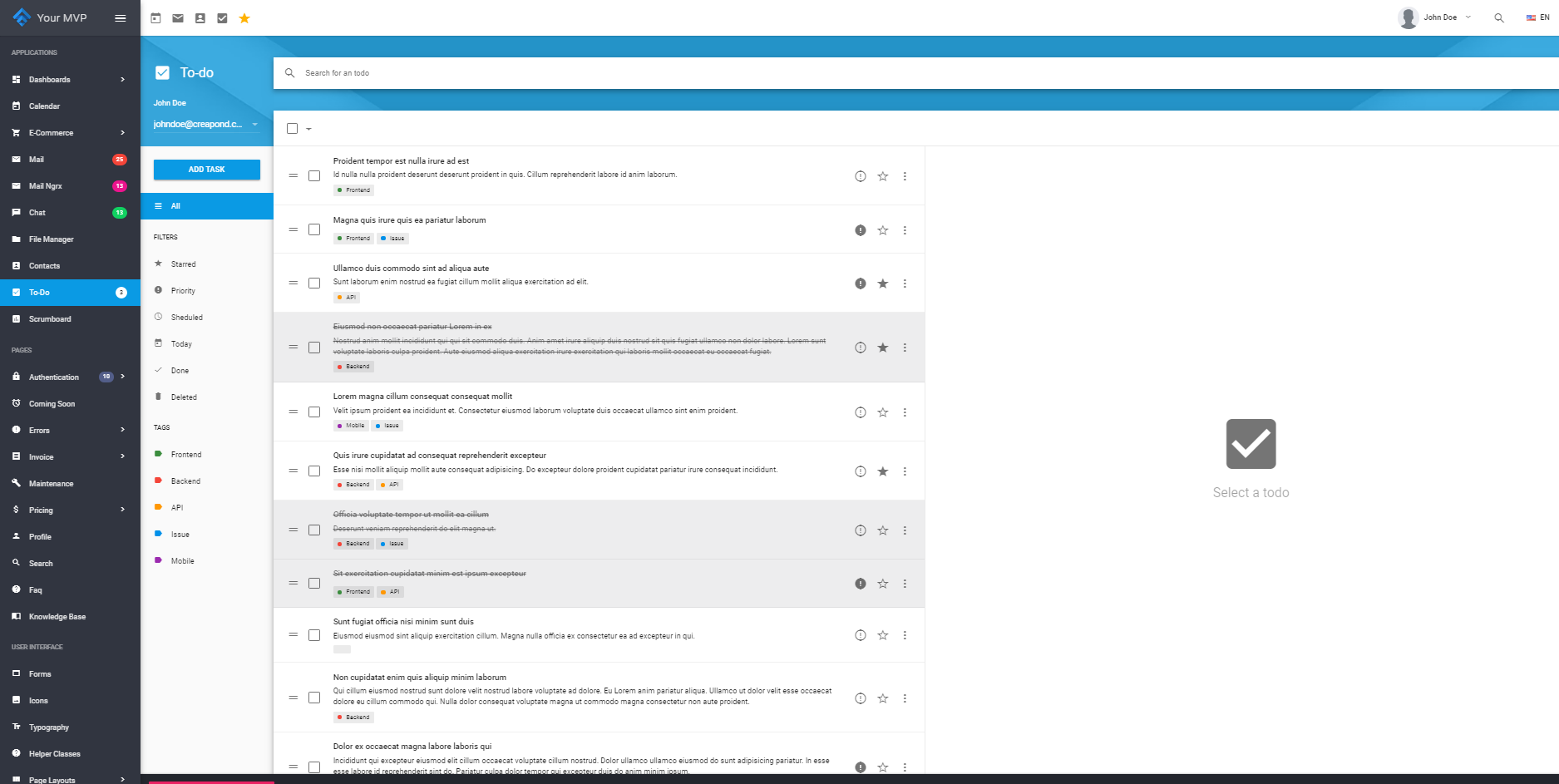
Task: Open the johndoe@creapond account dropdown
Action: tap(206, 124)
